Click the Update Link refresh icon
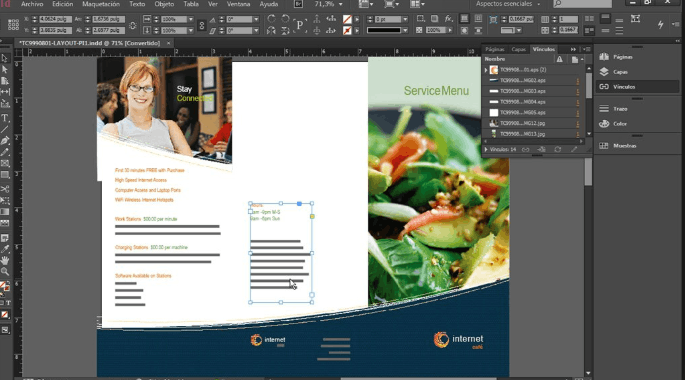 558,149
